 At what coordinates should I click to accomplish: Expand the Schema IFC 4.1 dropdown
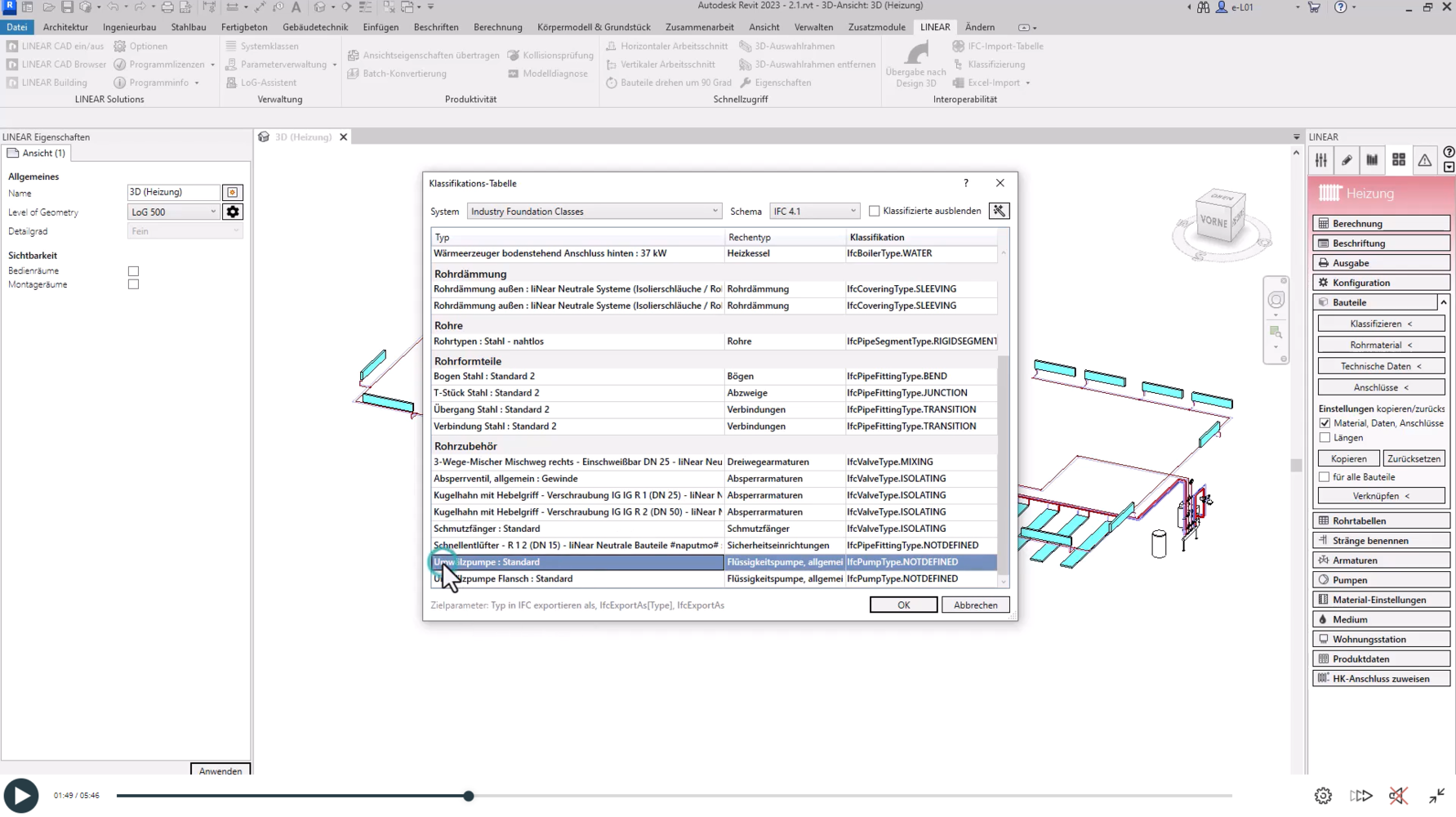click(x=814, y=212)
